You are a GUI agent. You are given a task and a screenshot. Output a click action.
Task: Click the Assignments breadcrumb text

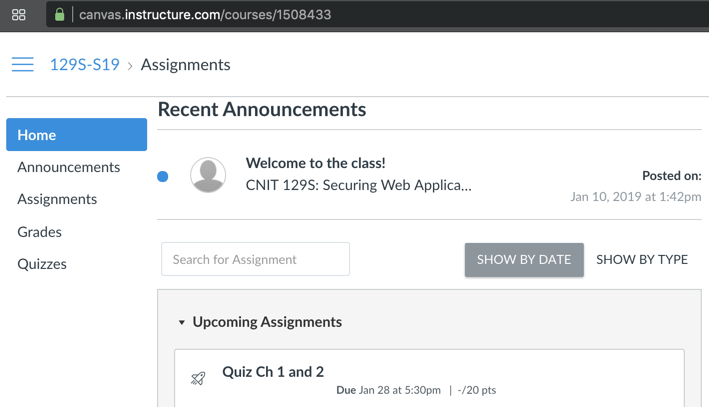pyautogui.click(x=185, y=65)
